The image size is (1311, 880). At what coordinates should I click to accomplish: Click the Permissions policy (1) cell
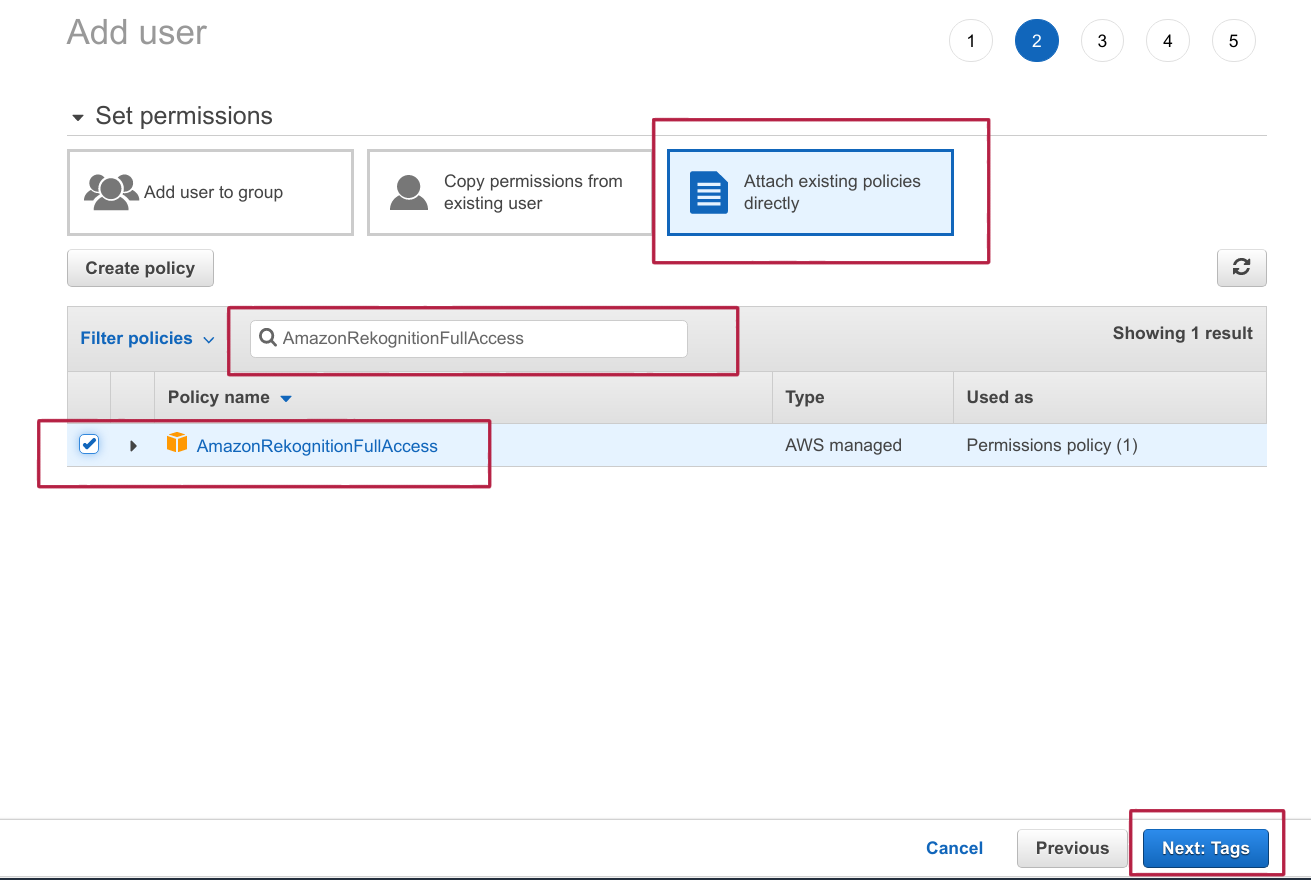coord(1052,445)
